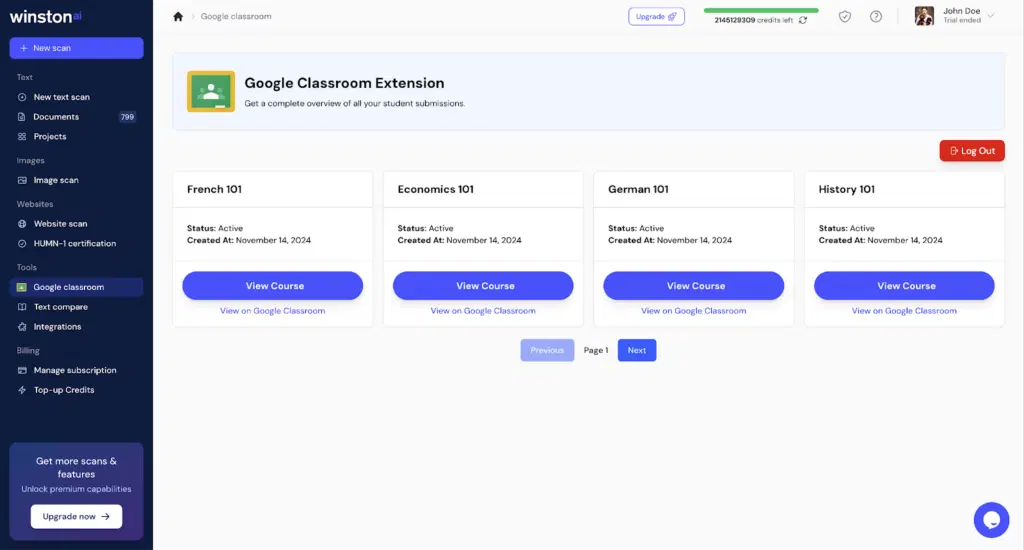Screen dimensions: 1024x550
Task: Open History 101 on Google Classroom link
Action: 904,311
